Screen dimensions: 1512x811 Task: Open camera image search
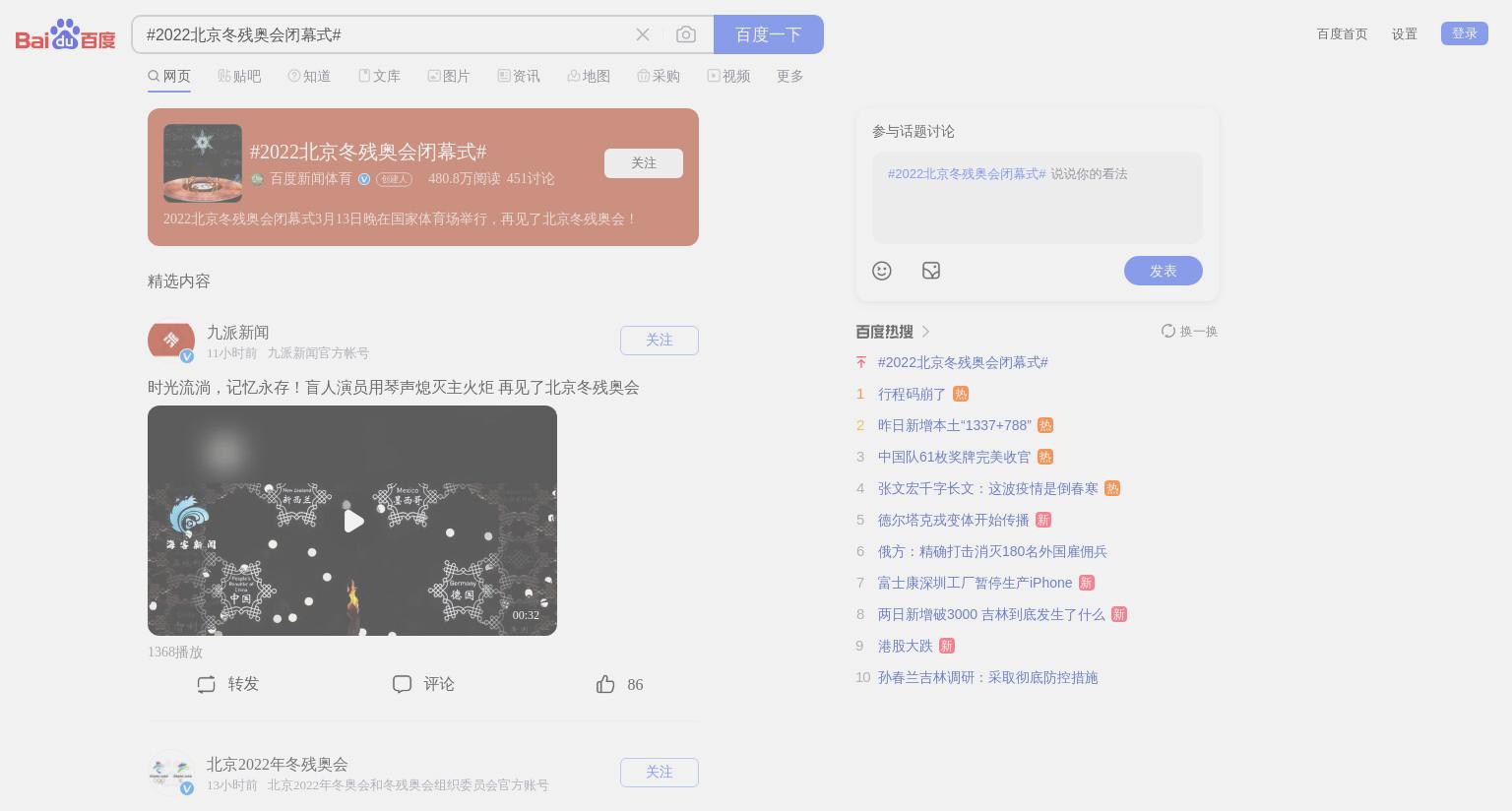pos(686,34)
